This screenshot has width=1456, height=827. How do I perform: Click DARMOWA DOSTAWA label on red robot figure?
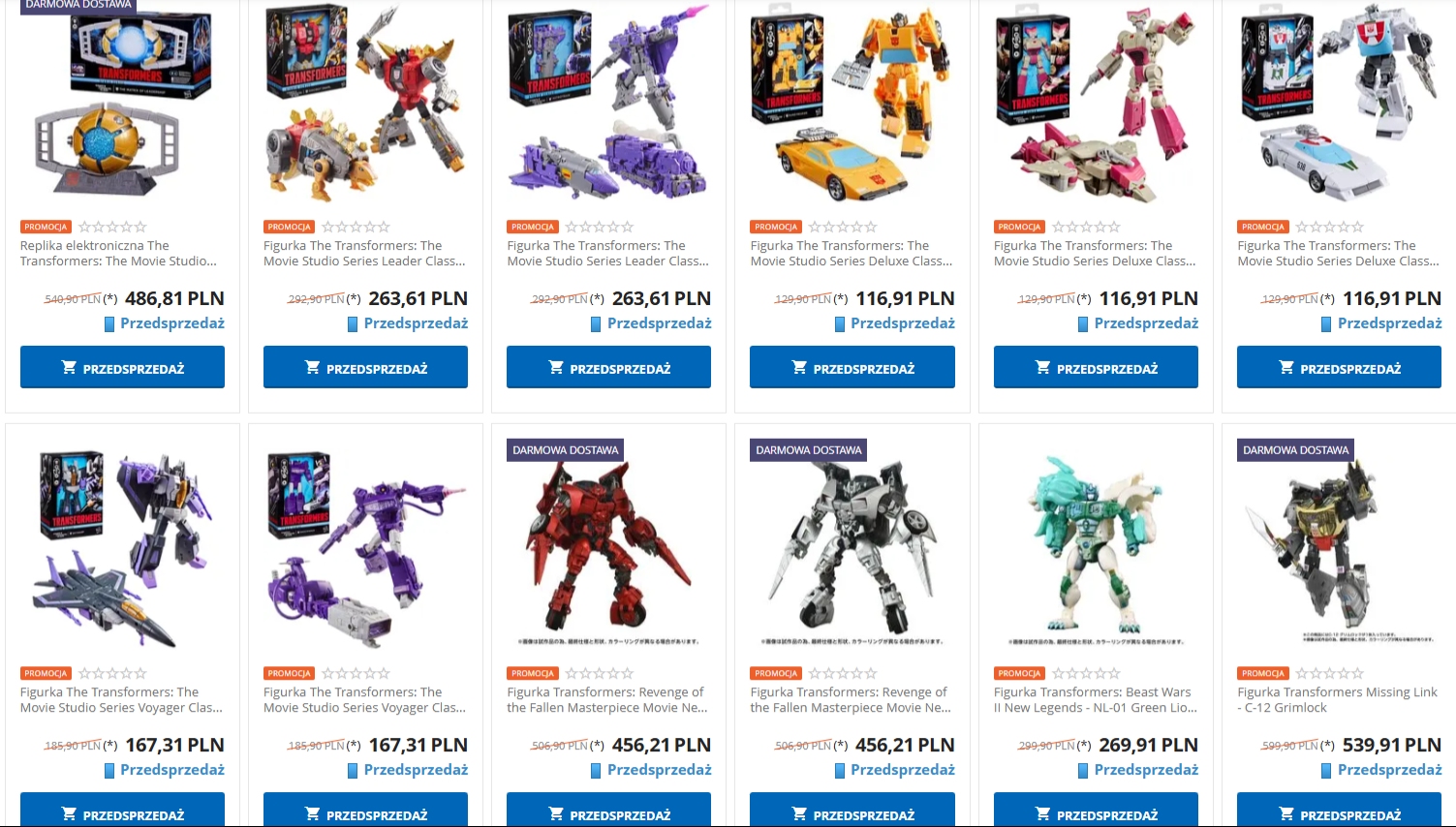(566, 450)
